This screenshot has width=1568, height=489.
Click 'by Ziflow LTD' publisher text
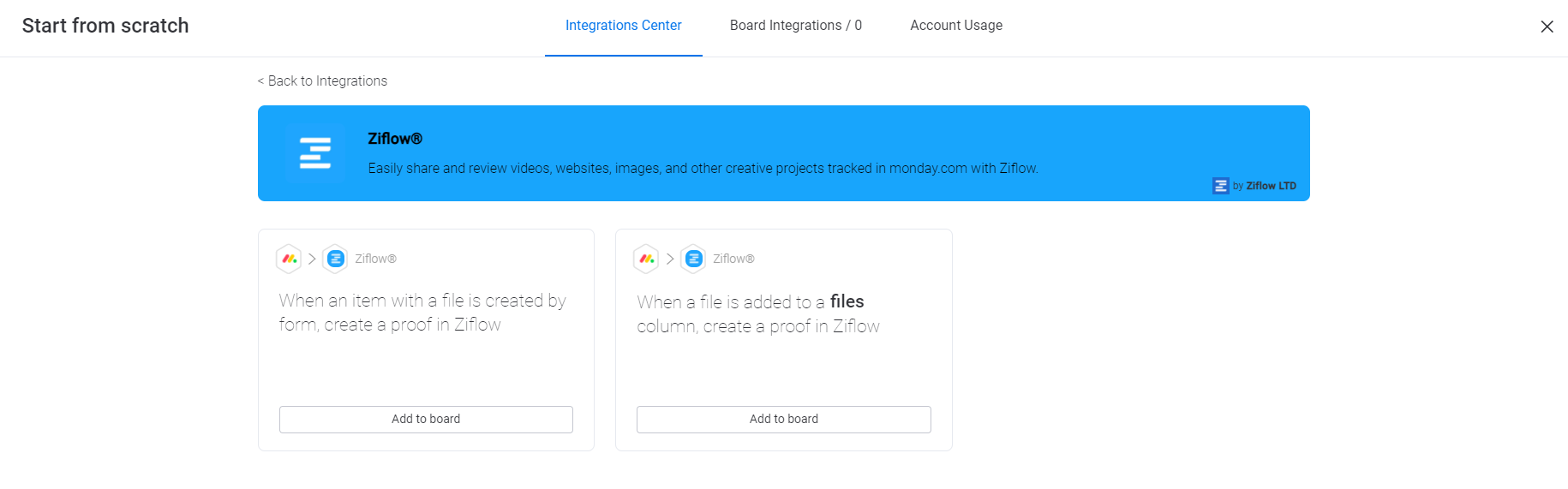tap(1264, 186)
